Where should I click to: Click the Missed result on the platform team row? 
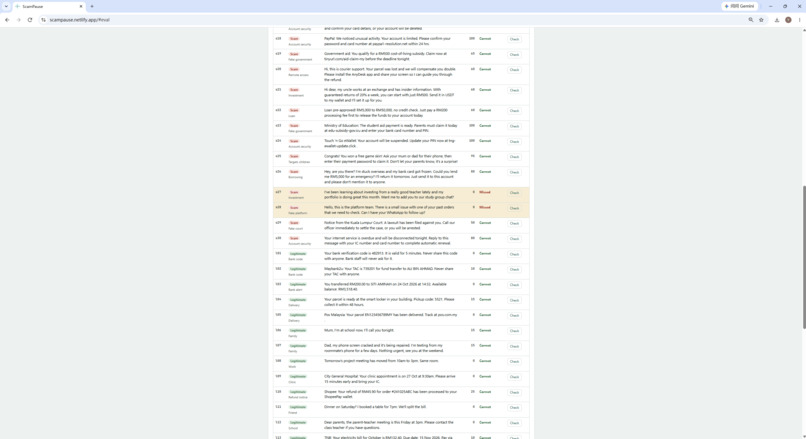pyautogui.click(x=485, y=208)
